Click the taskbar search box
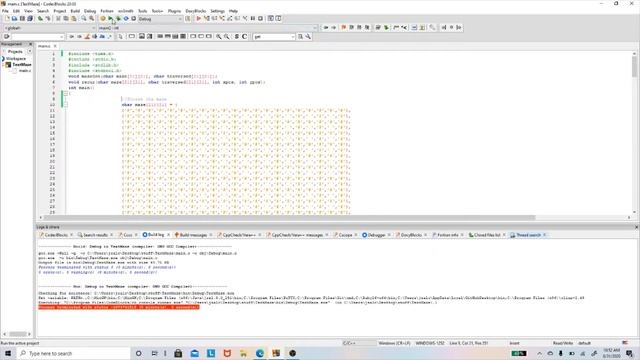 pos(73,353)
